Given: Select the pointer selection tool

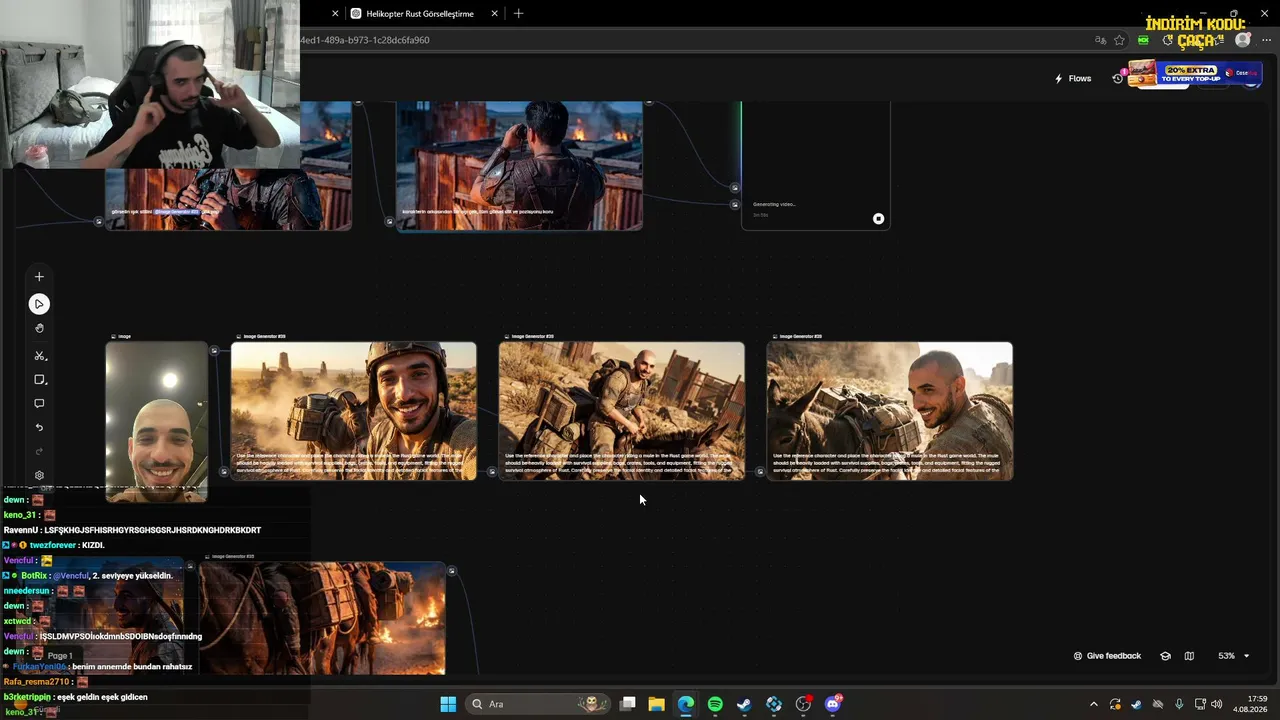Looking at the screenshot, I should pos(39,304).
